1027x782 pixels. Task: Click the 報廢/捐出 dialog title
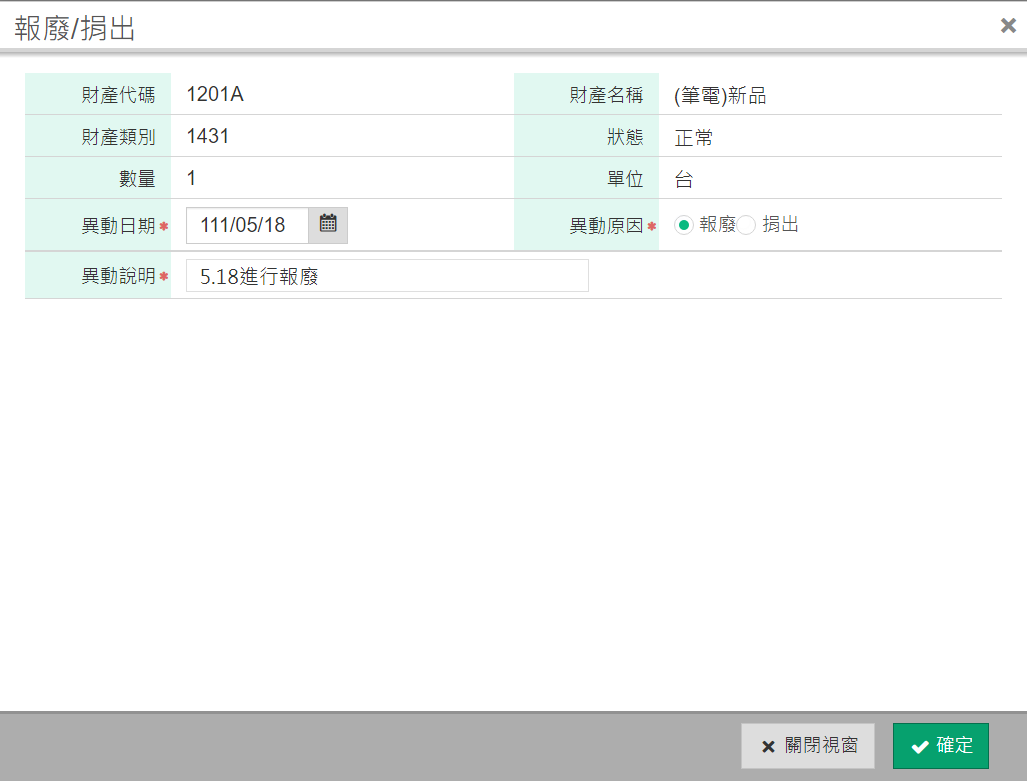coord(75,29)
